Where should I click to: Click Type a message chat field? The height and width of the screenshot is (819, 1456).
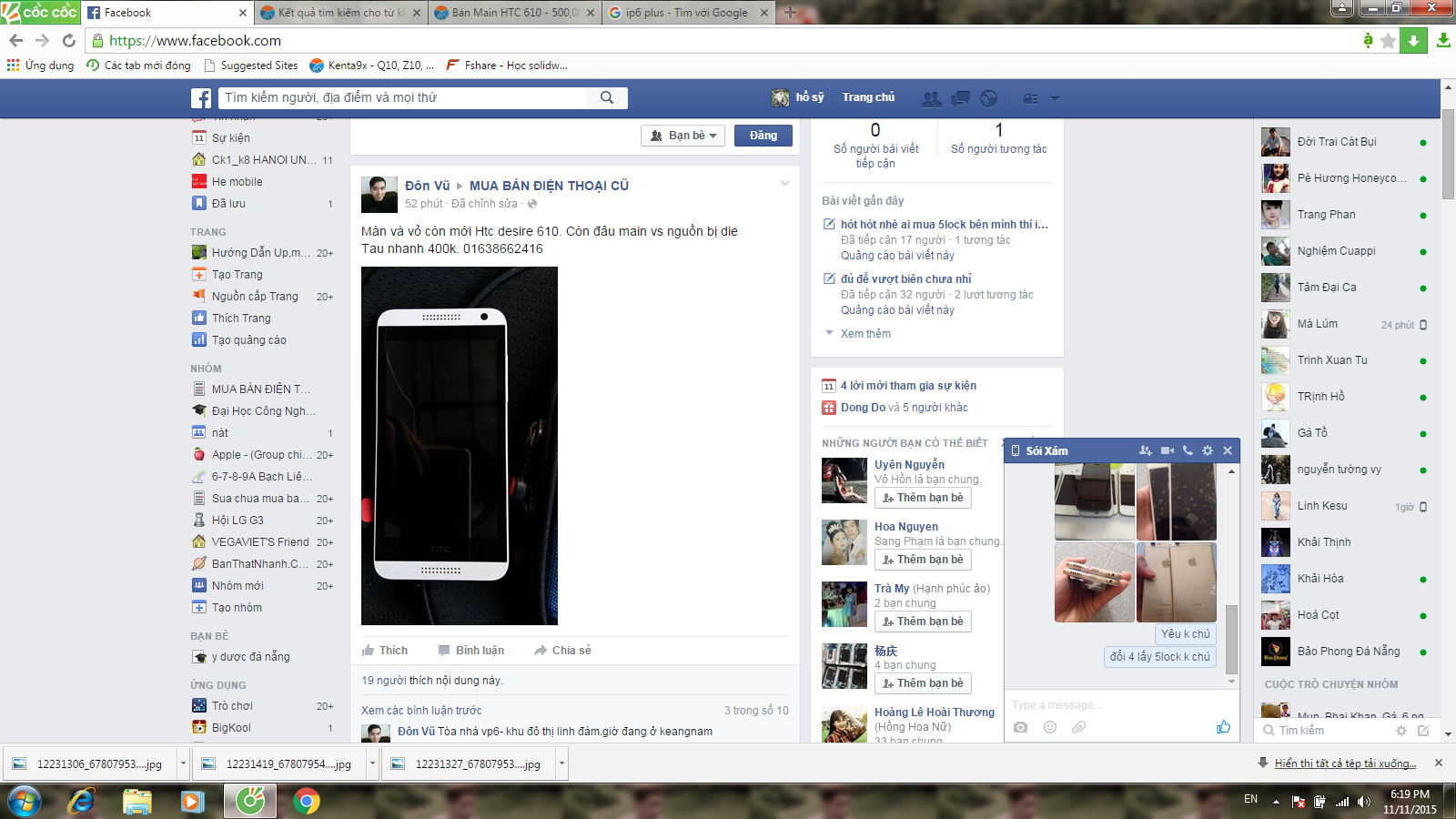point(1121,704)
